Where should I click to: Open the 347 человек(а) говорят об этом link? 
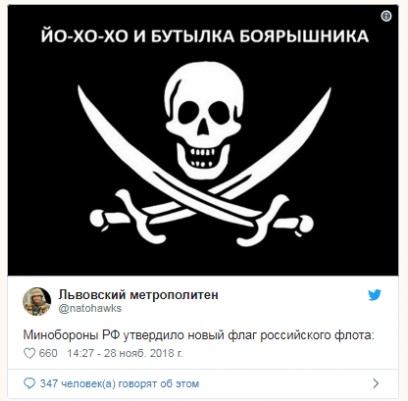(119, 384)
